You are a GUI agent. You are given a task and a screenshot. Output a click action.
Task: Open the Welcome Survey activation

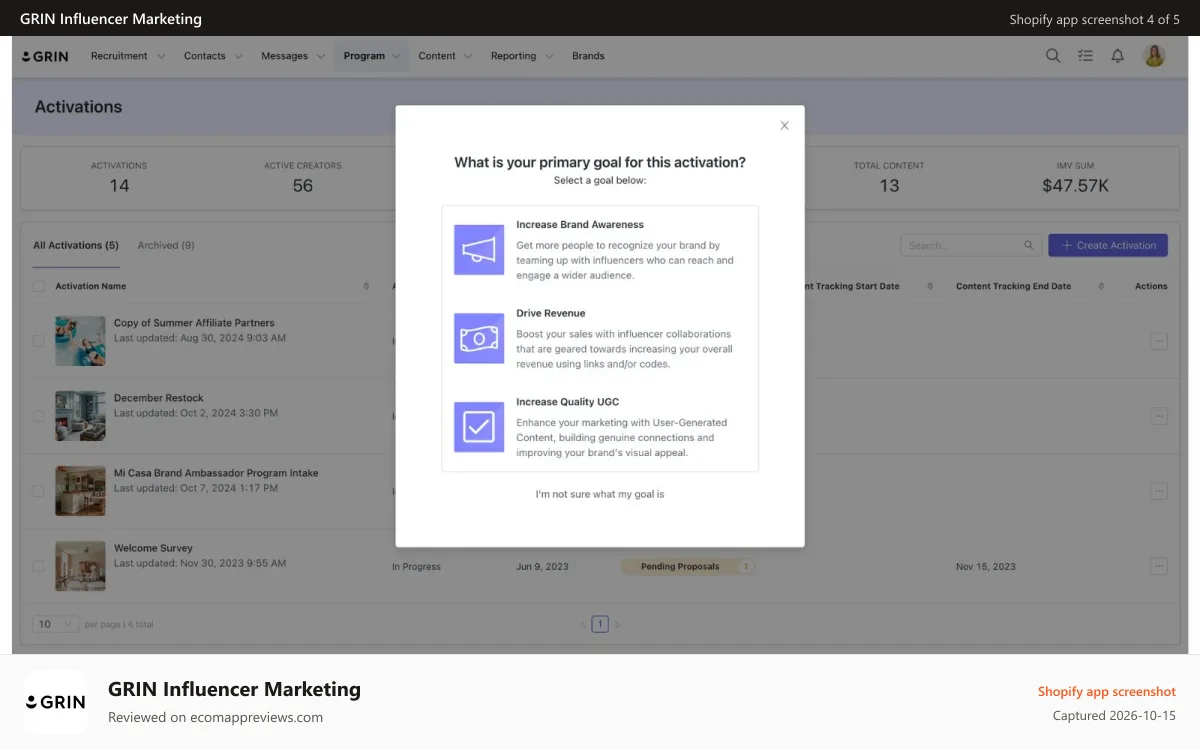pos(153,548)
